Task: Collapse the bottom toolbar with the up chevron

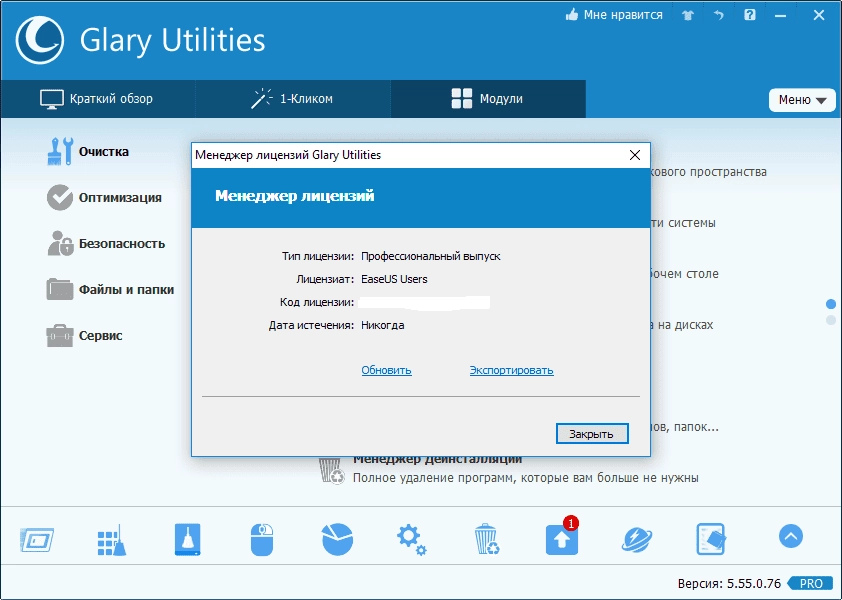Action: click(791, 536)
